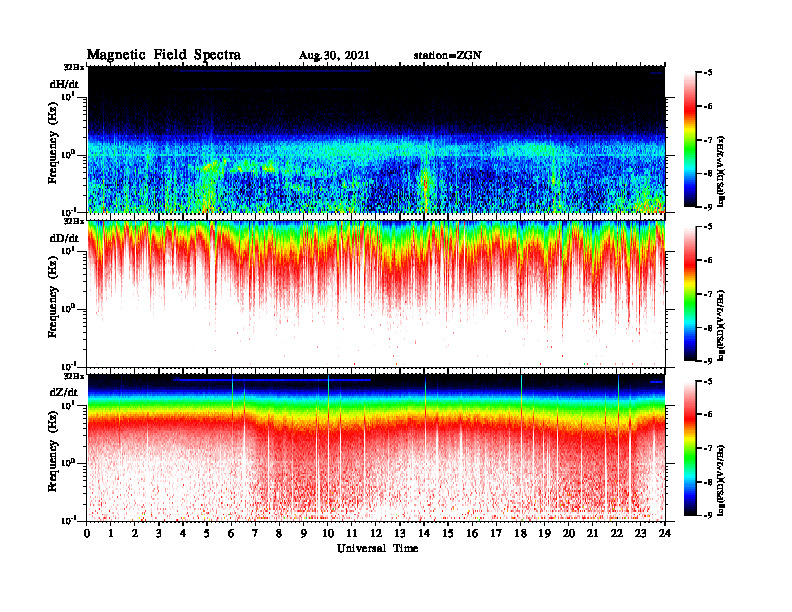Click the dH/dt panel label
792x612 pixels.
(x=64, y=85)
